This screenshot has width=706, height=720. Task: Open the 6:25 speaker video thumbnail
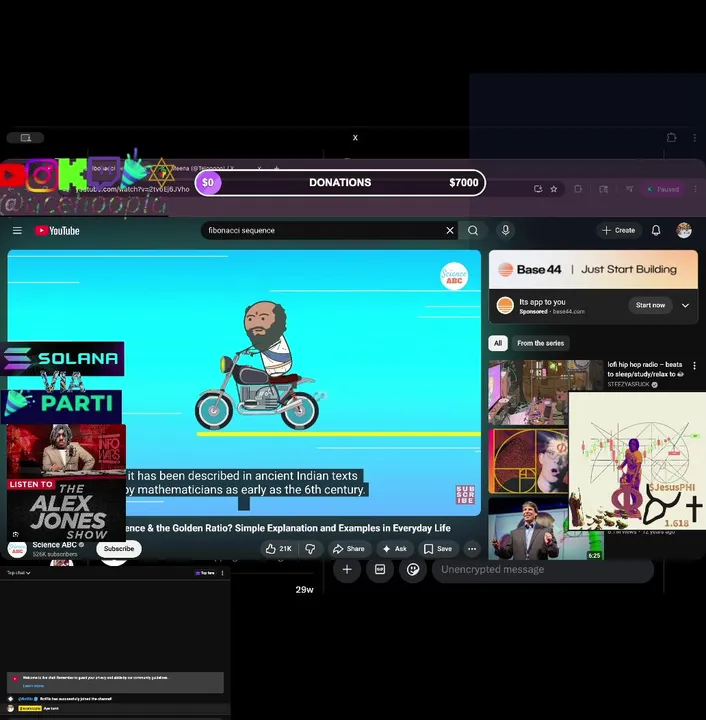[545, 529]
